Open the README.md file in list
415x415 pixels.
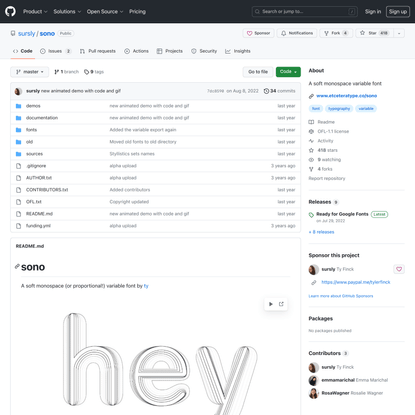[x=39, y=214]
